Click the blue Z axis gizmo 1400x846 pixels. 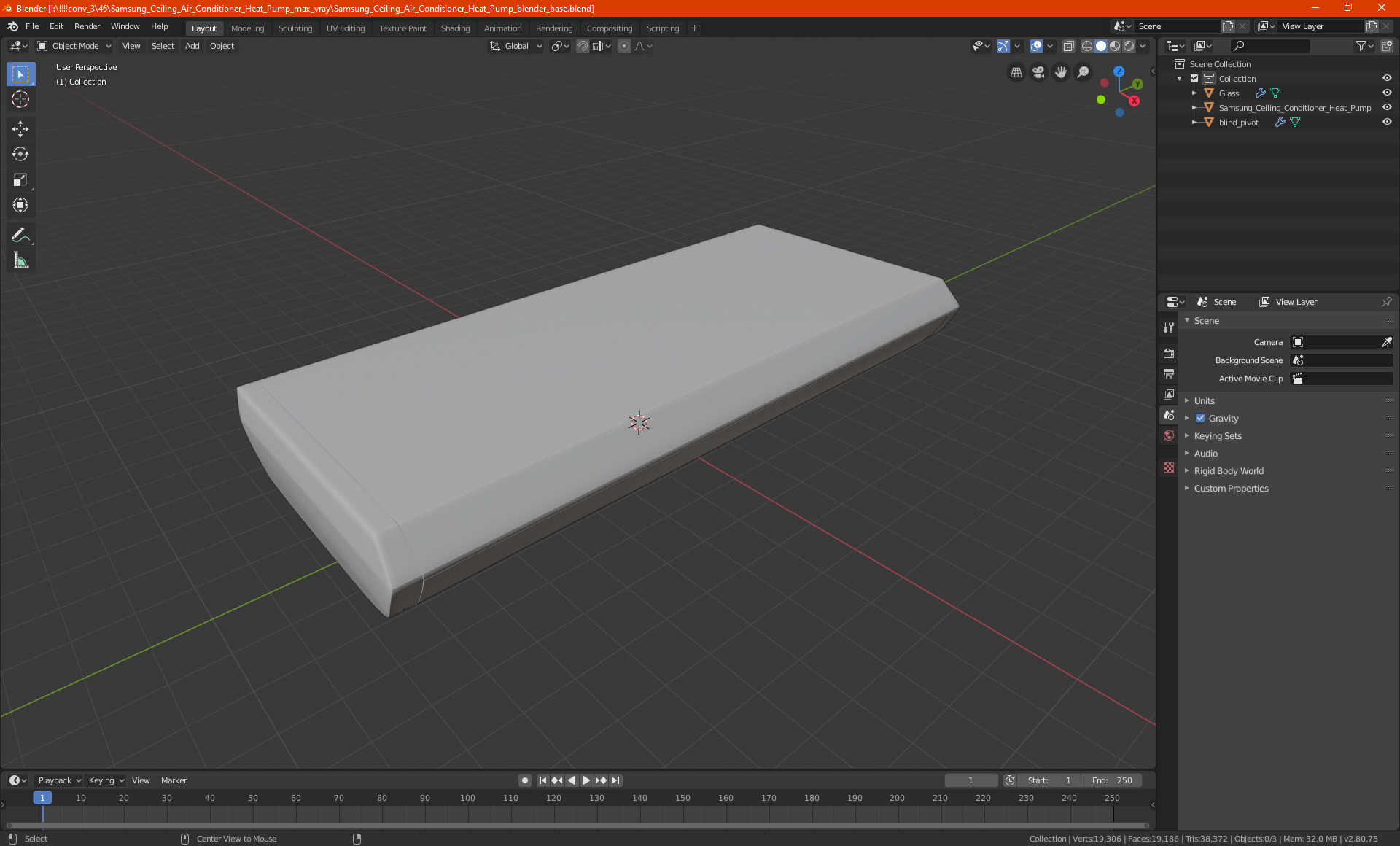(x=1119, y=71)
